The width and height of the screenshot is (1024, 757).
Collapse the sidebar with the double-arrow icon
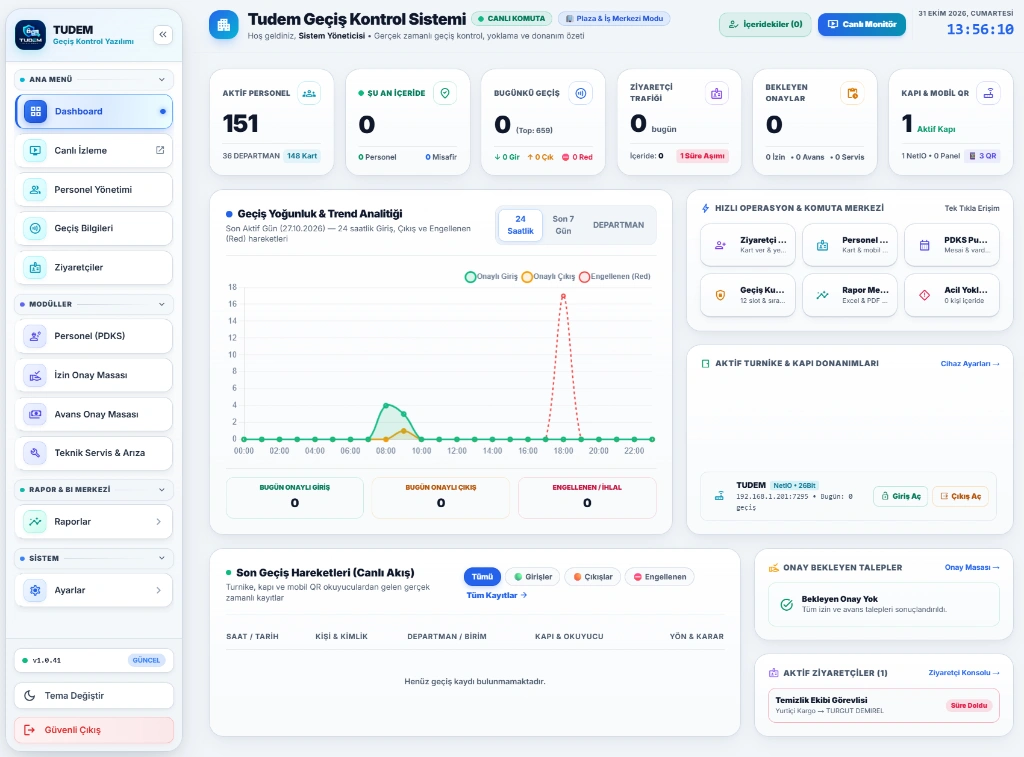click(163, 34)
